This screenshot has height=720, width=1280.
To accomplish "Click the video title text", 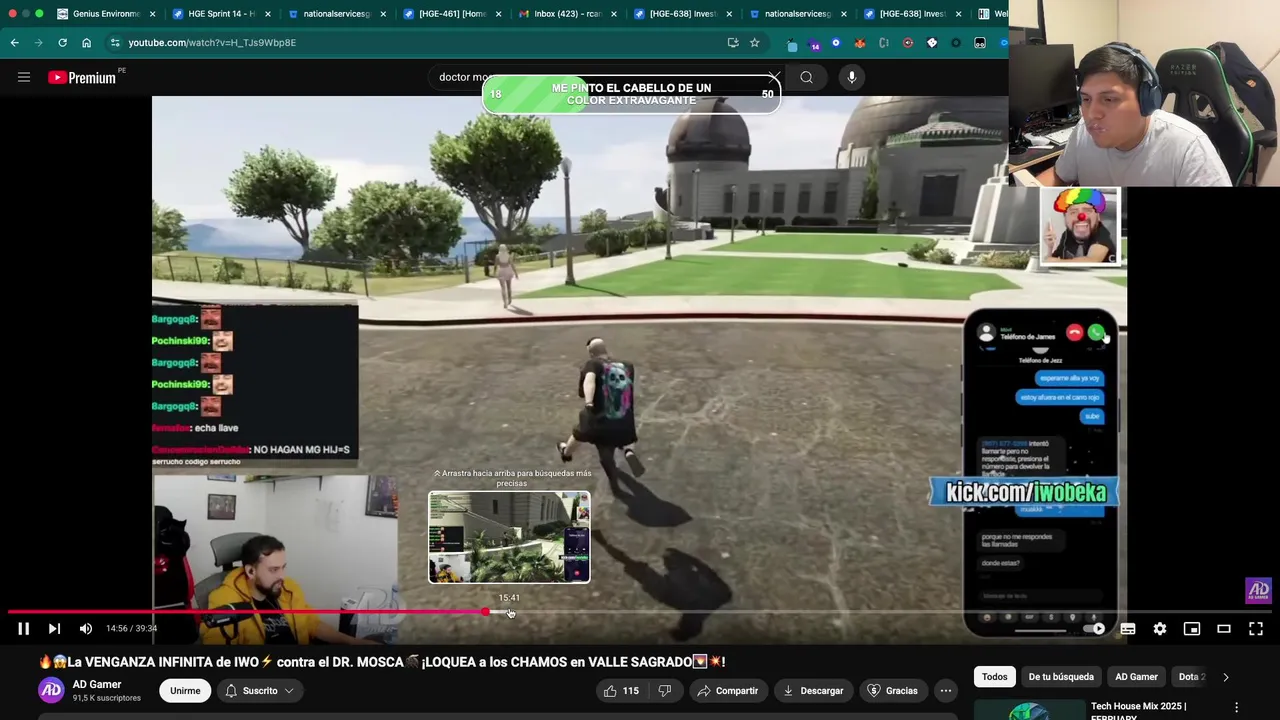I will (x=381, y=662).
